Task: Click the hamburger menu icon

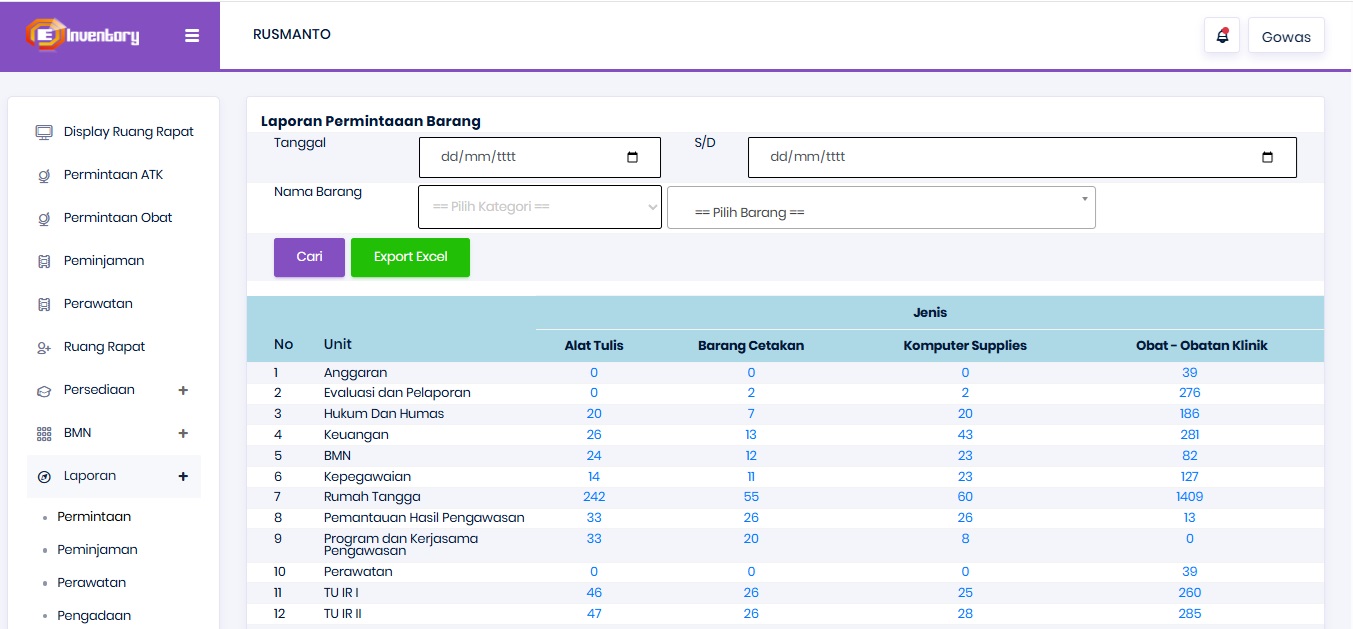Action: [x=192, y=36]
